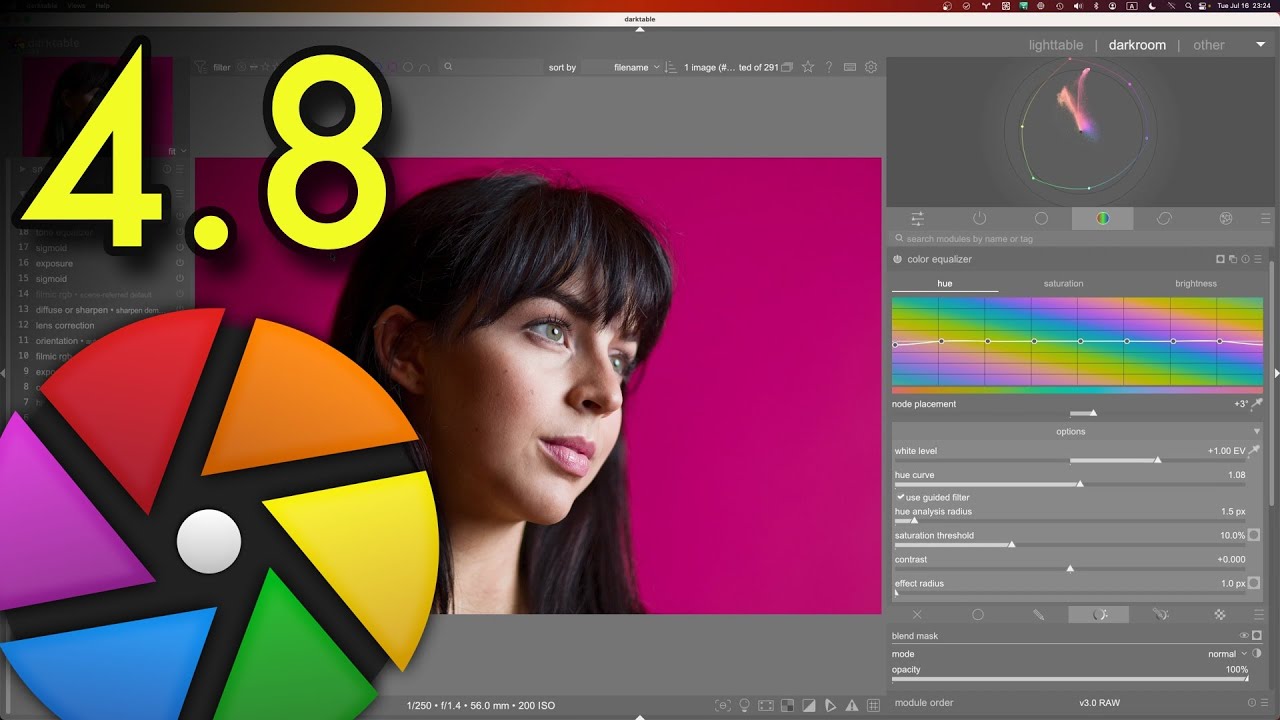Toggle effect radius mask preview button
Image resolution: width=1280 pixels, height=720 pixels.
[1254, 583]
